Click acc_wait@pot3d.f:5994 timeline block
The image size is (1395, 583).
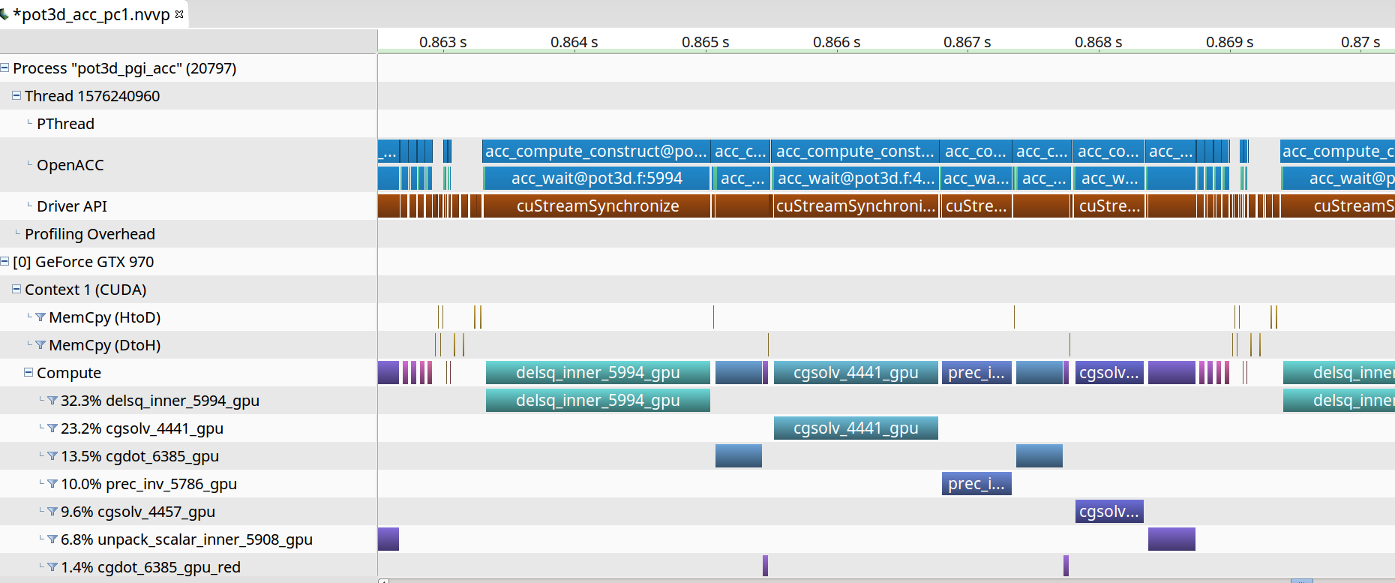click(x=596, y=179)
